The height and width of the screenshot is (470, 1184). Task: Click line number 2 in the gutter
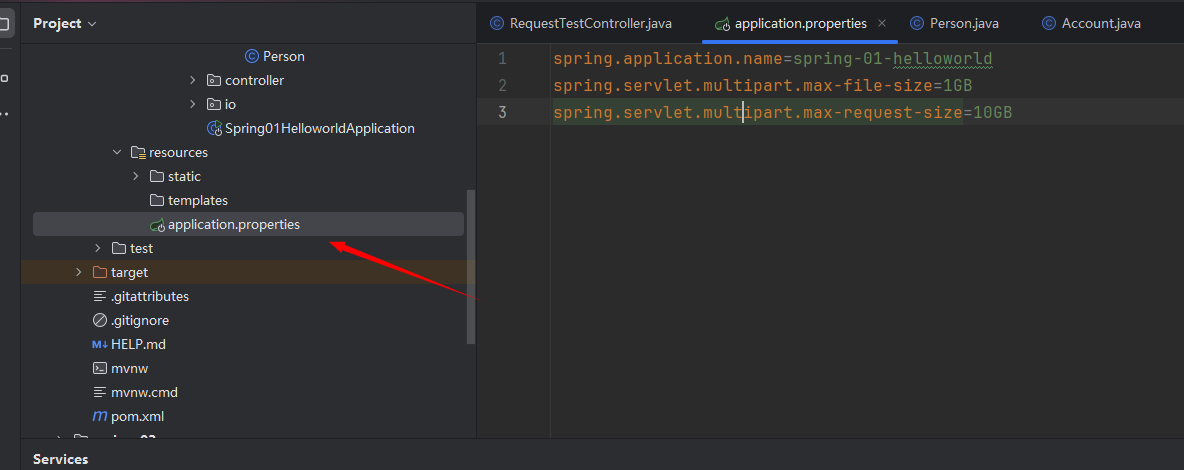pyautogui.click(x=502, y=85)
